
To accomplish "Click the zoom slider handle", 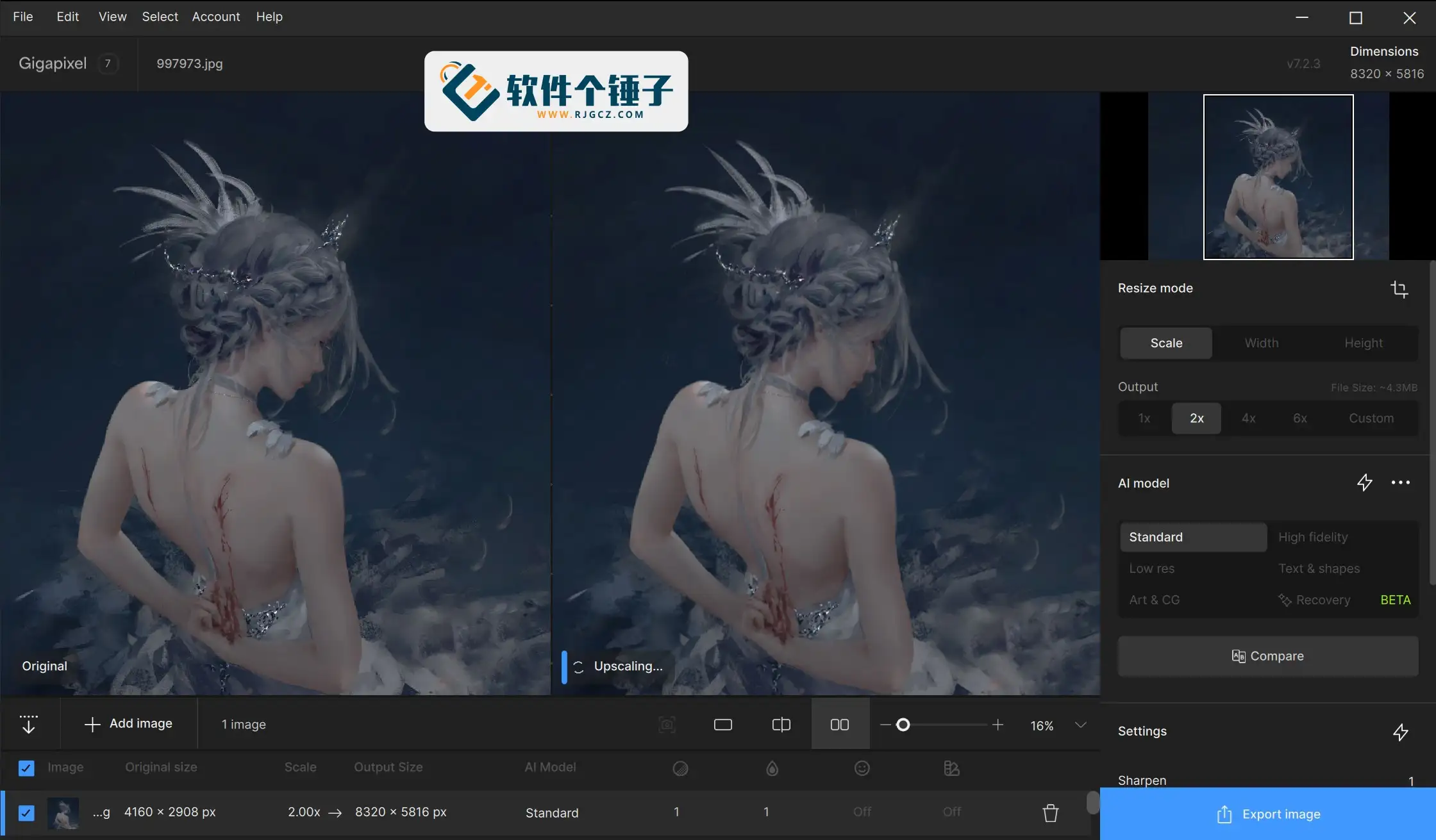I will 903,725.
